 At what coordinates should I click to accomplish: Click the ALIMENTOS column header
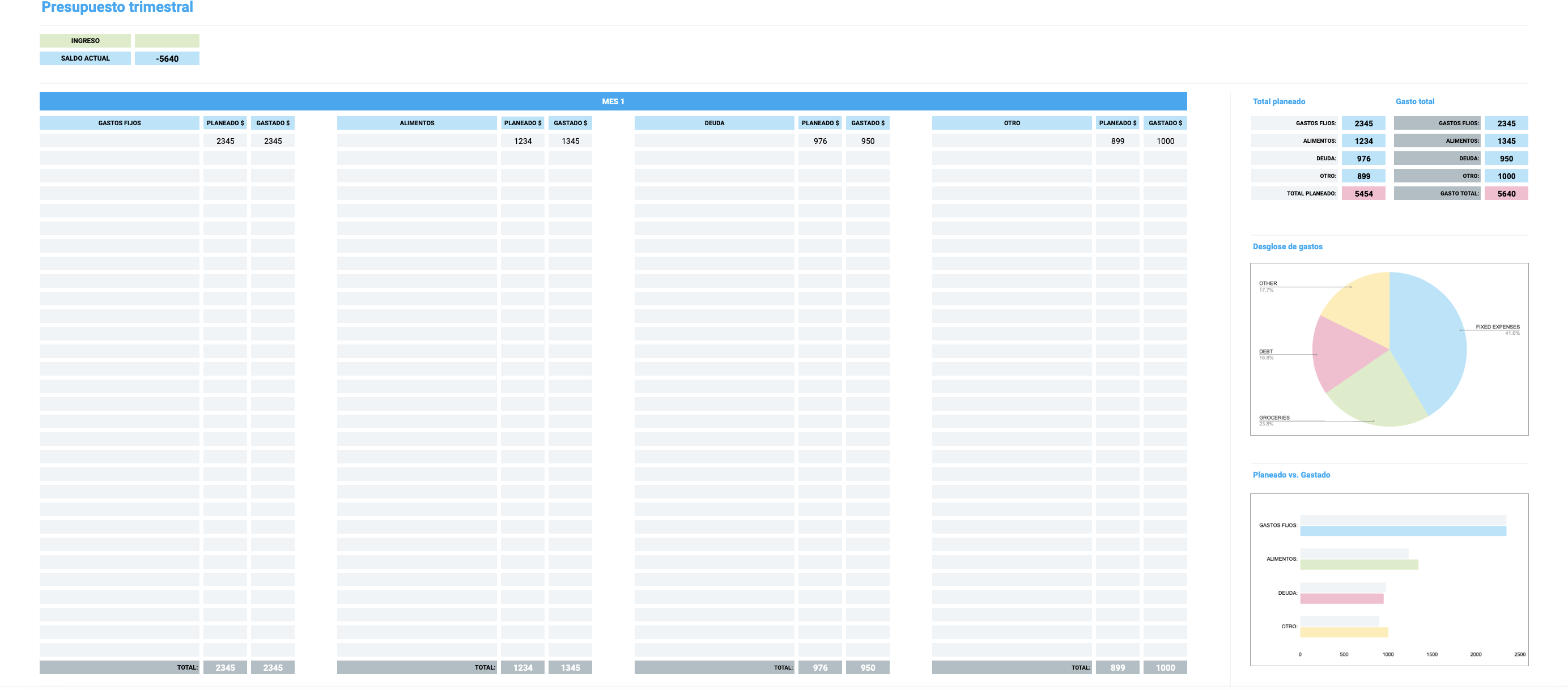click(x=417, y=123)
